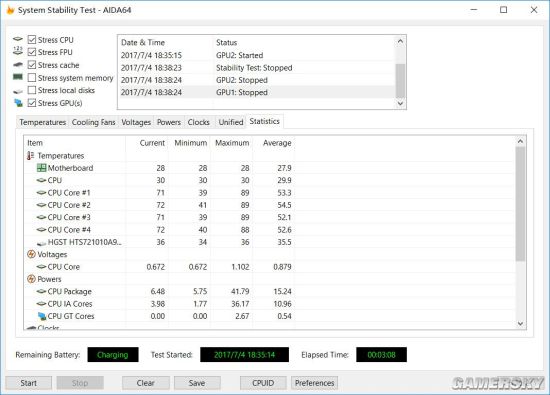This screenshot has height=395, width=550.
Task: Click the AIDA64 flame icon in title bar
Action: 10,10
